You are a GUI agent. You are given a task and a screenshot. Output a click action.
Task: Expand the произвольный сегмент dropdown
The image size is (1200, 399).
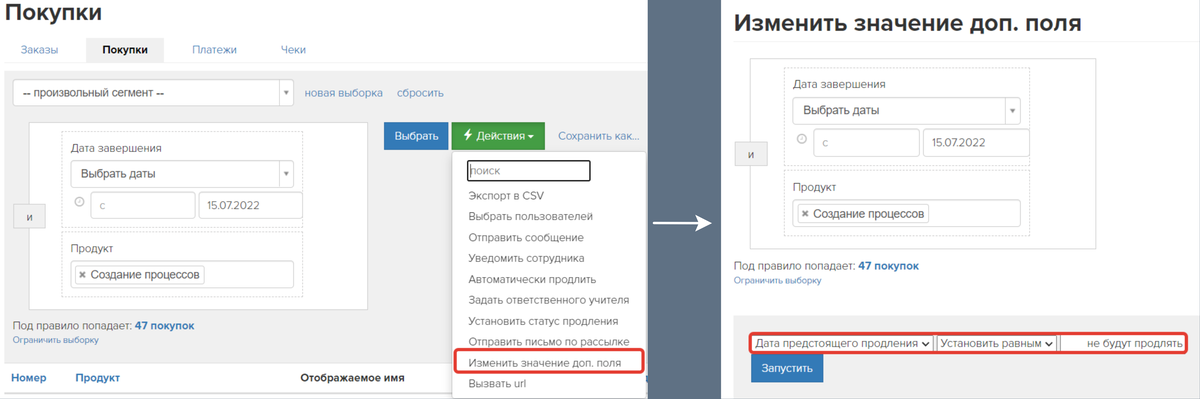coord(154,93)
